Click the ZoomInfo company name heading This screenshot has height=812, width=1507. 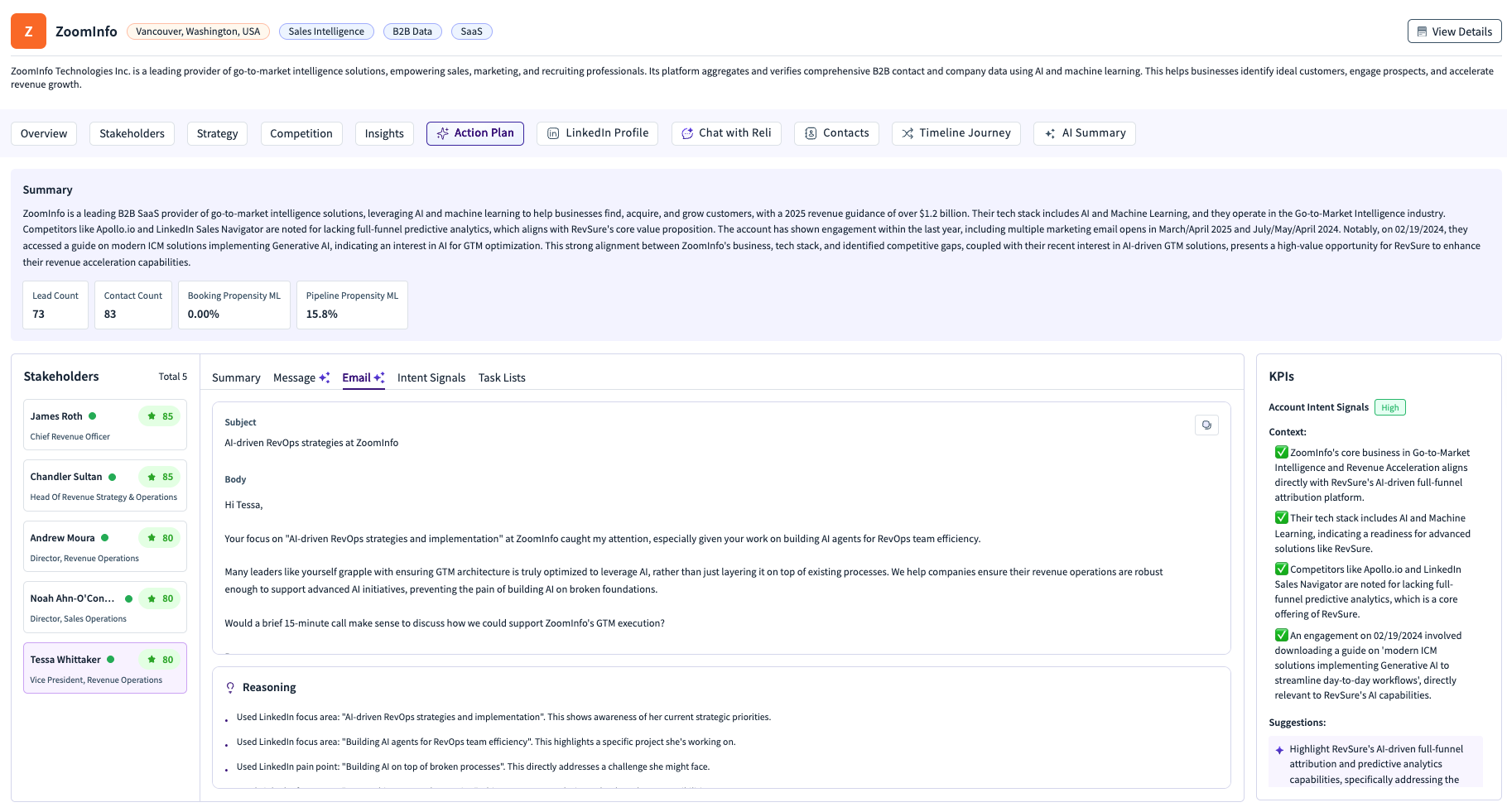pos(86,31)
